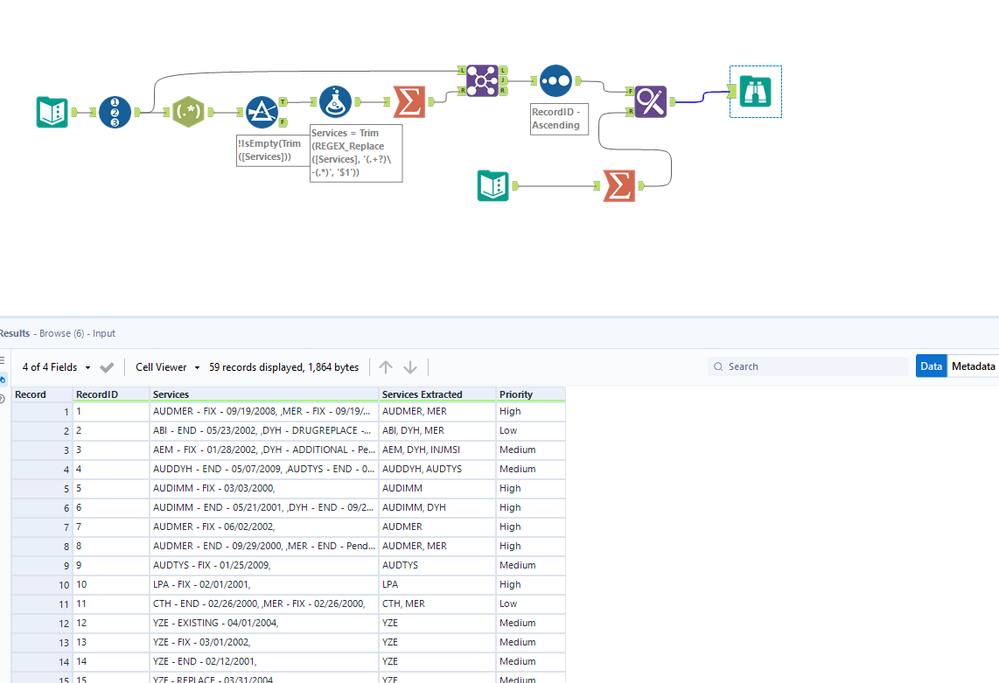999x683 pixels.
Task: Select cell 'YZE - END - 02/12/2001,'
Action: (264, 661)
